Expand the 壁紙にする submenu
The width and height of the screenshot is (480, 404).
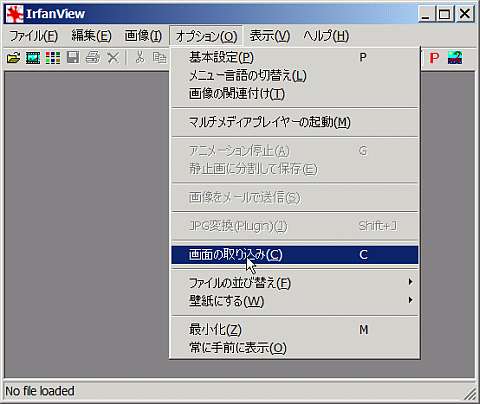tap(295, 301)
